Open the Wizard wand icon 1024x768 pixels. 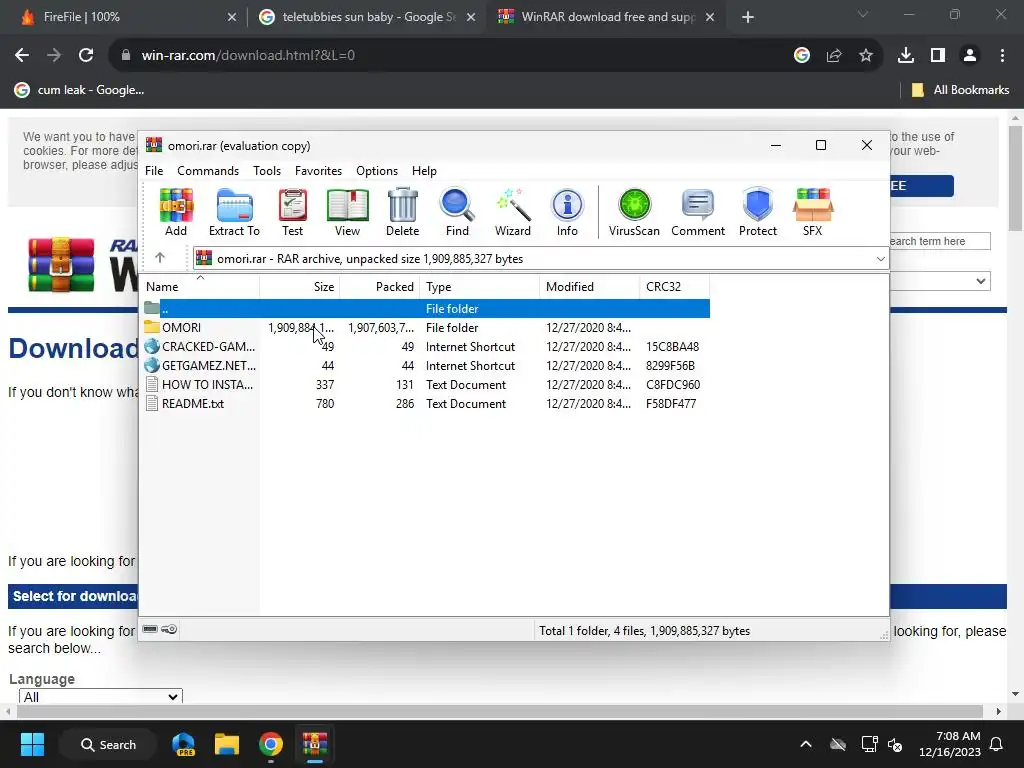coord(513,212)
